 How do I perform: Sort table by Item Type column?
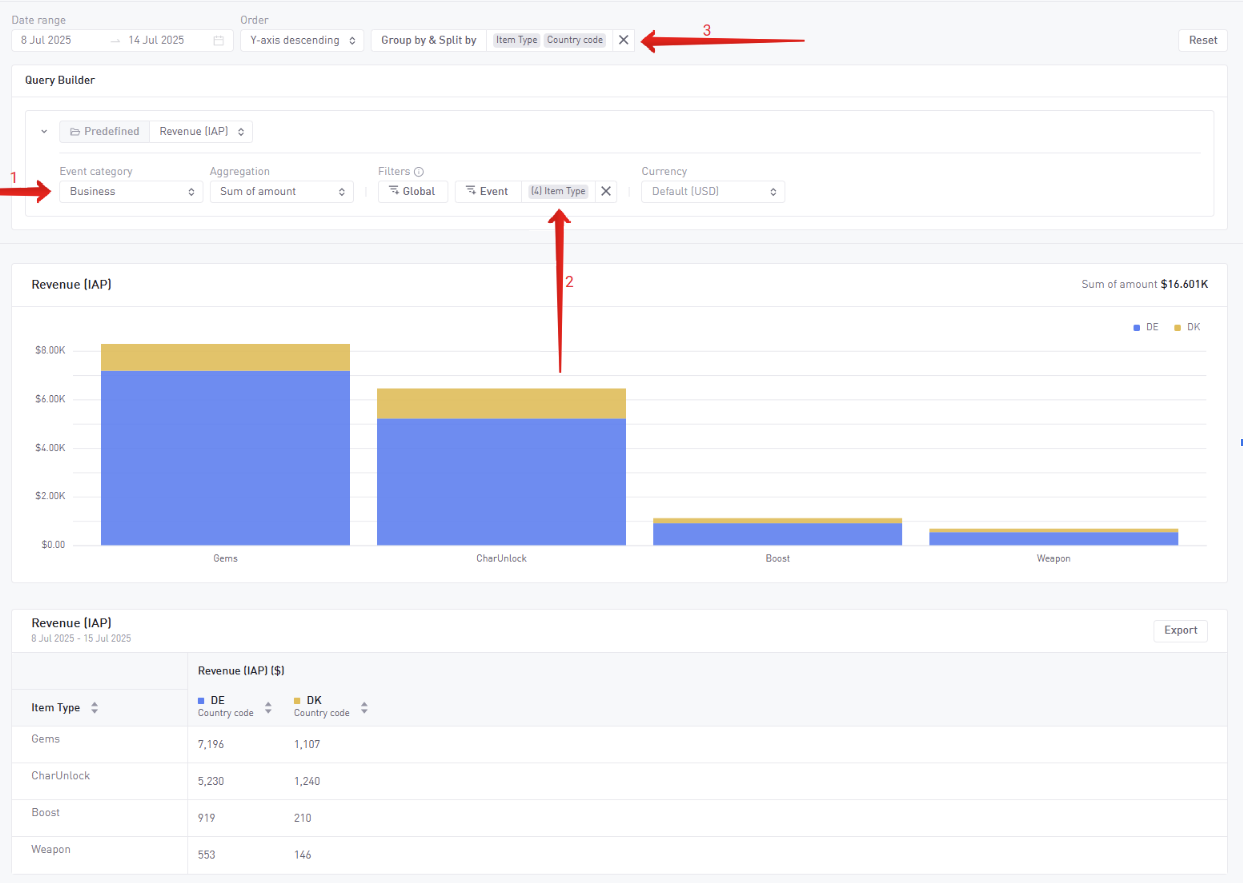[94, 707]
